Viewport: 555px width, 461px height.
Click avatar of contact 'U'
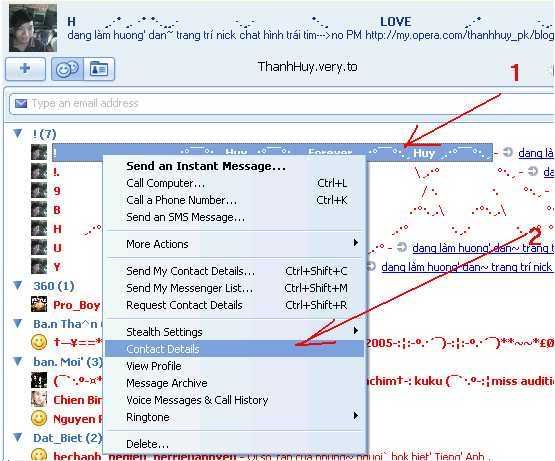(39, 247)
